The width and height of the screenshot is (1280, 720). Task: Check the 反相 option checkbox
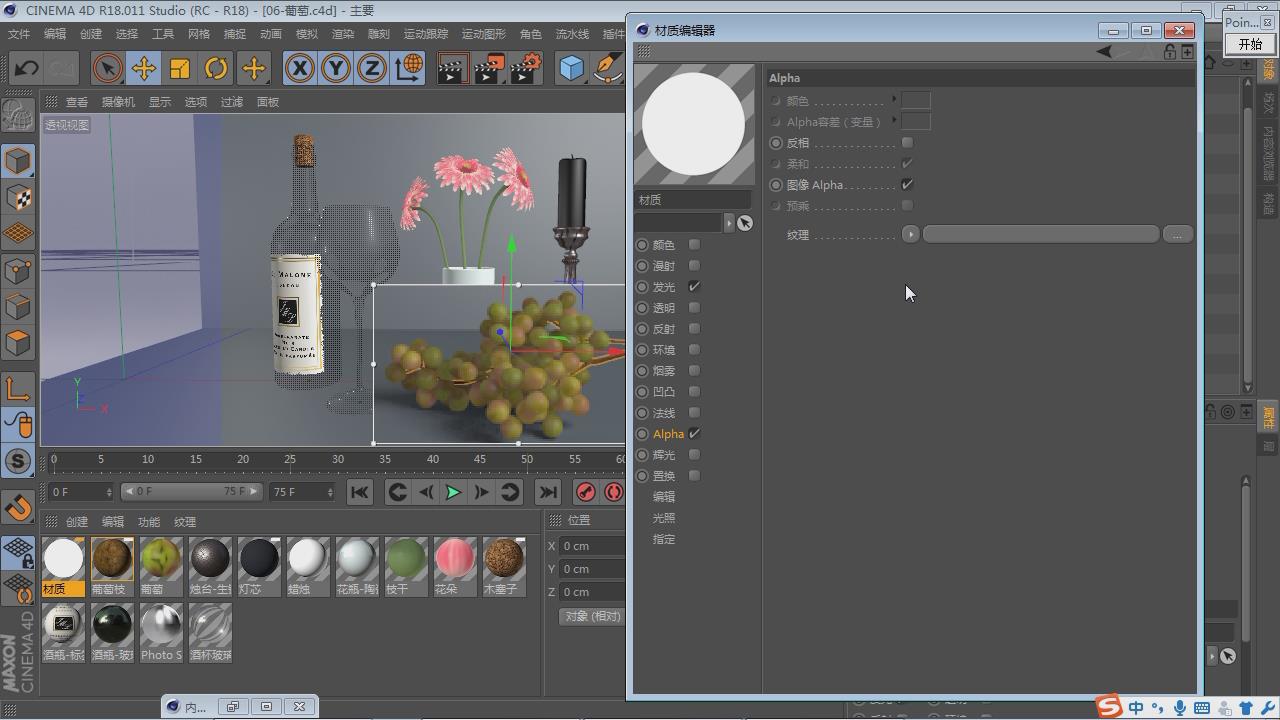907,143
